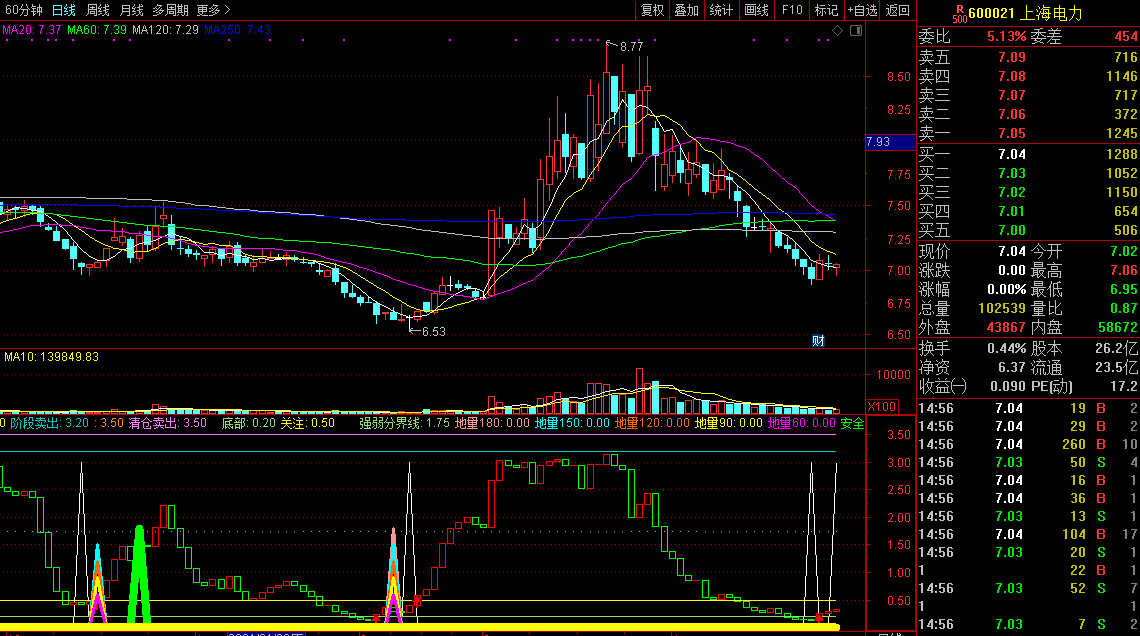This screenshot has width=1140, height=636.
Task: Click the R 500 margin badge
Action: click(x=960, y=14)
